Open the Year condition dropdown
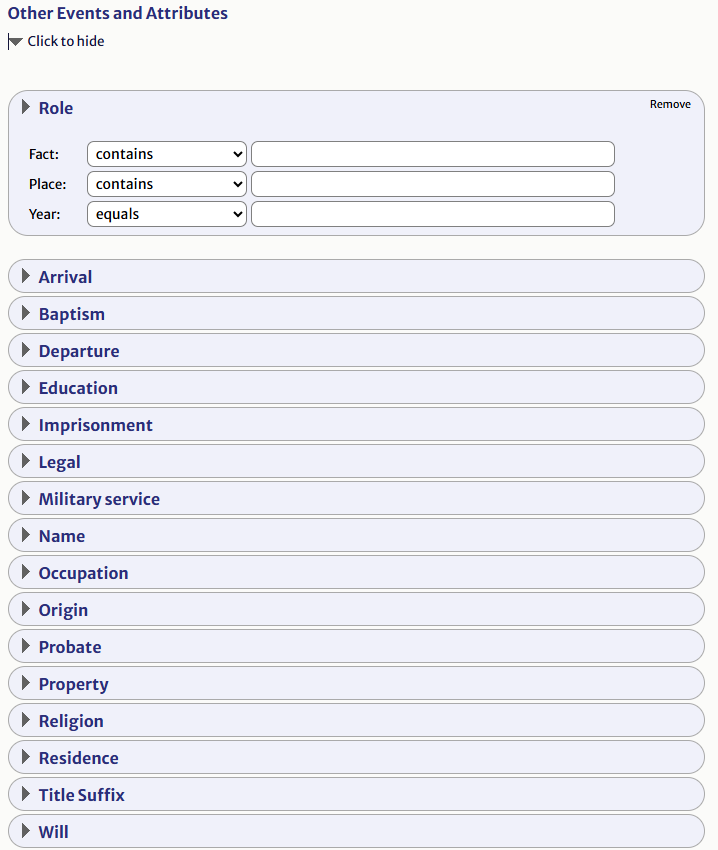 167,214
